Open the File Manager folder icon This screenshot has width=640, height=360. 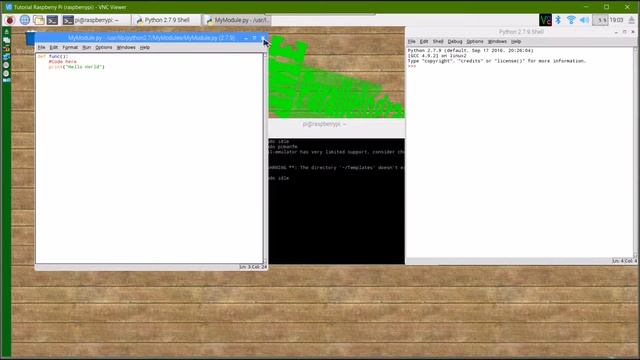point(39,20)
